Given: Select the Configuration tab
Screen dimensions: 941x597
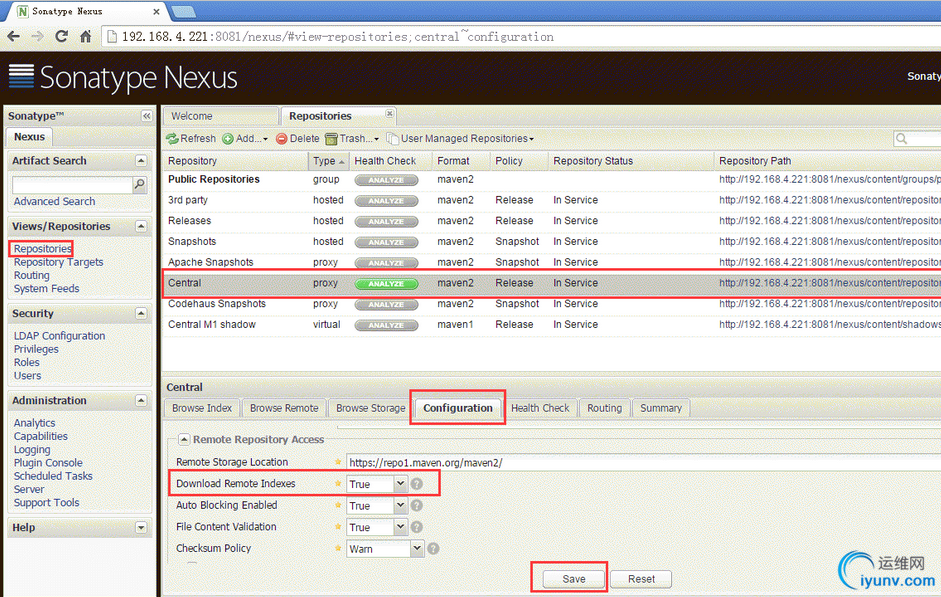Looking at the screenshot, I should coord(458,408).
